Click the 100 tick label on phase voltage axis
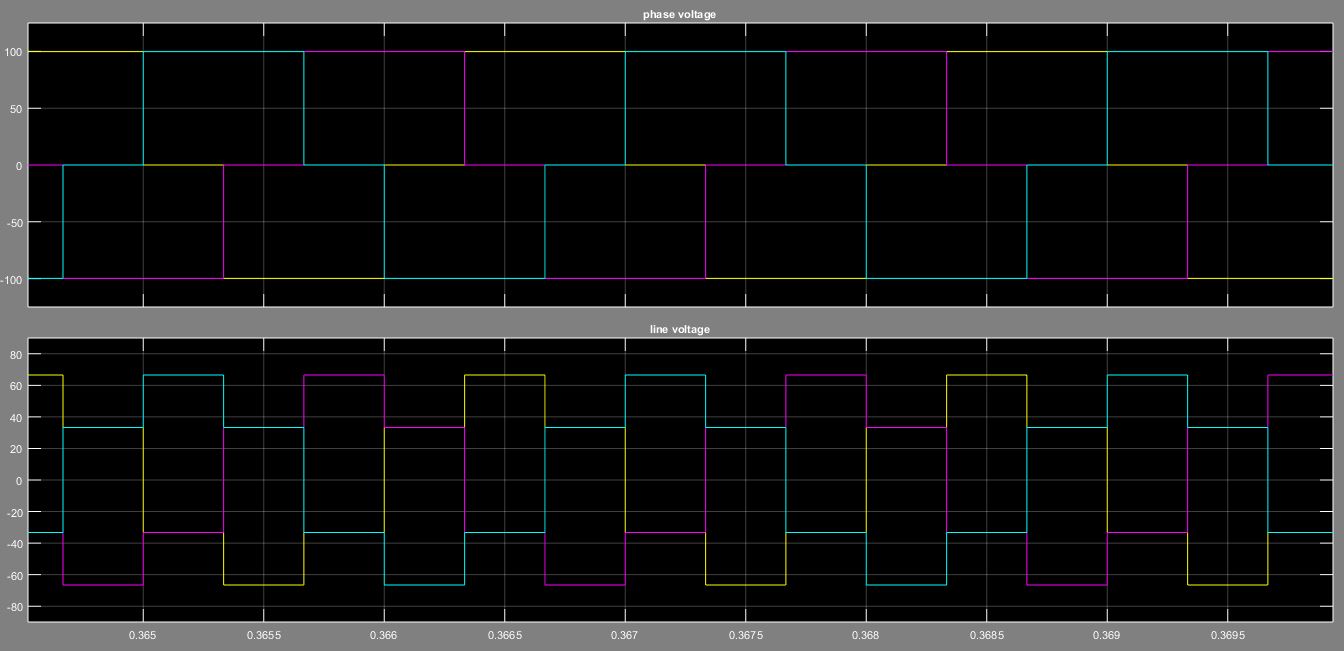Image resolution: width=1344 pixels, height=651 pixels. (14, 51)
